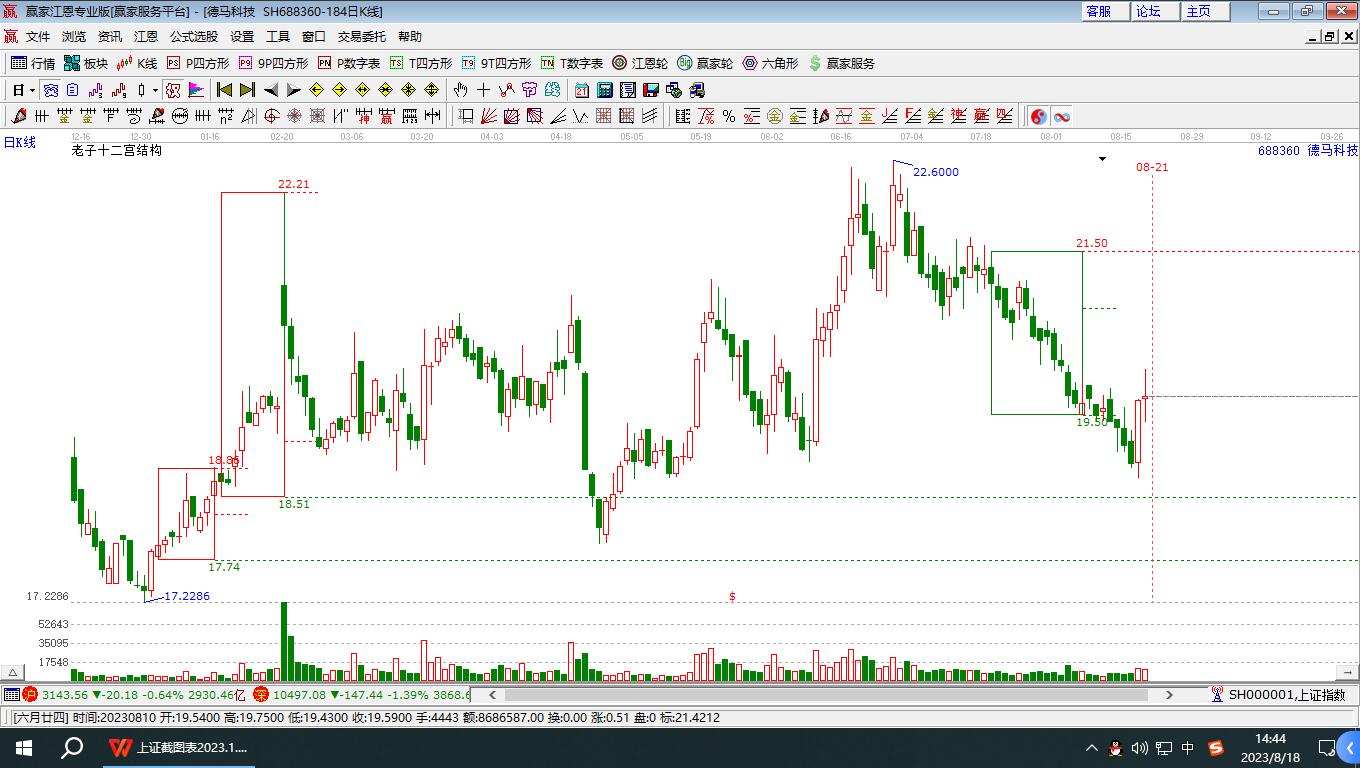Open the Windows Start menu
The image size is (1360, 768).
(x=24, y=747)
